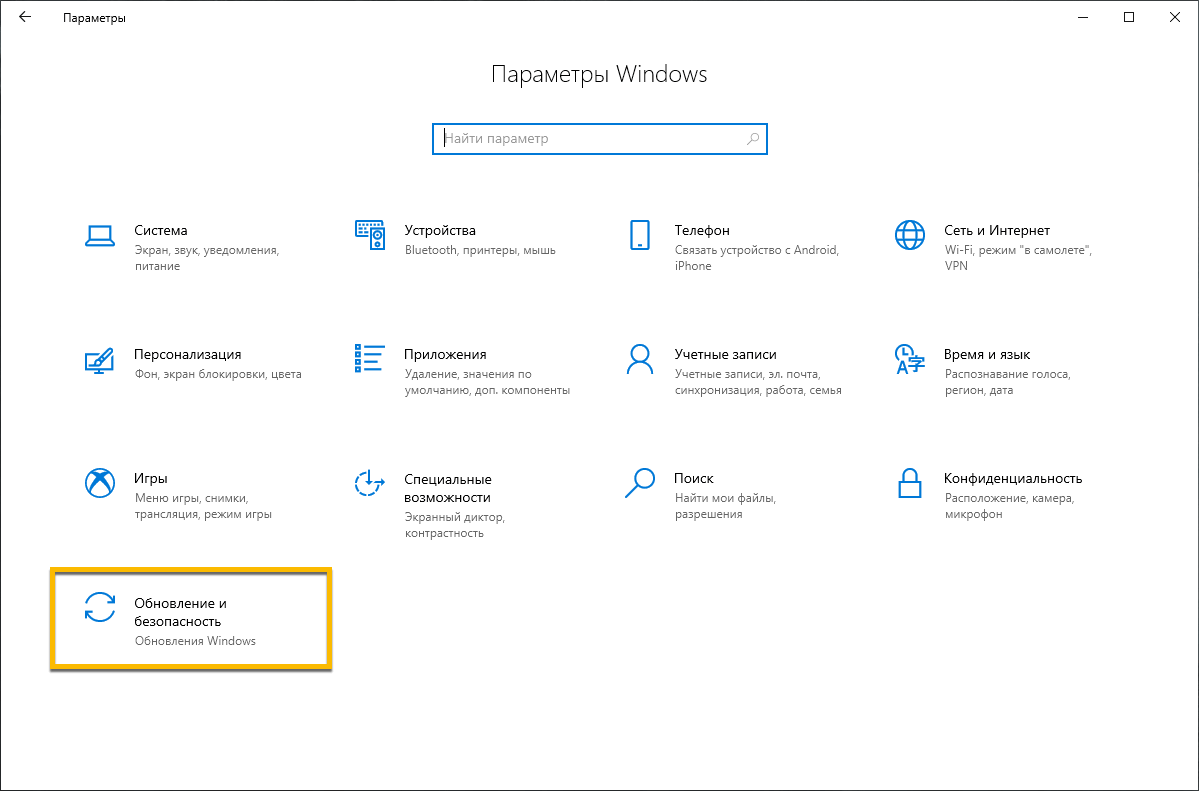The height and width of the screenshot is (791, 1199).
Task: Click 'Распознавание голоса, регион, дата' text
Action: [x=1007, y=382]
